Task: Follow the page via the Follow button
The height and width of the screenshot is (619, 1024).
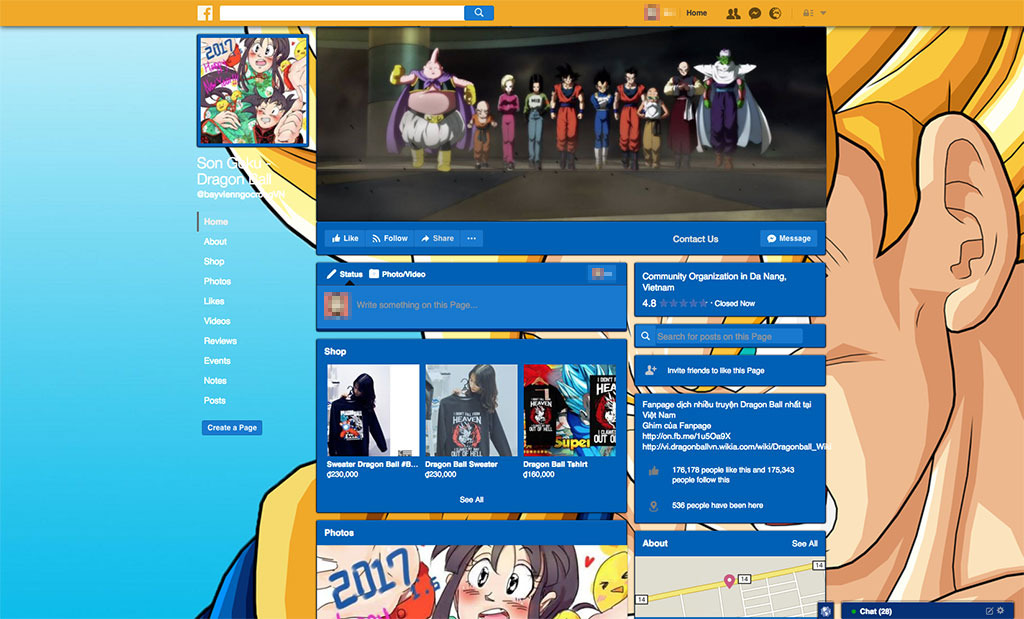Action: (x=390, y=238)
